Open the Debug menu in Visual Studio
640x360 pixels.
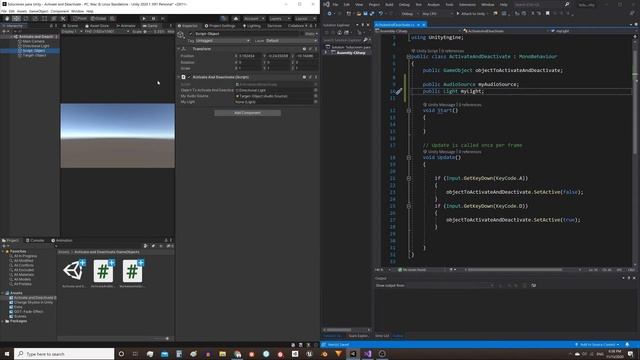click(x=404, y=4)
